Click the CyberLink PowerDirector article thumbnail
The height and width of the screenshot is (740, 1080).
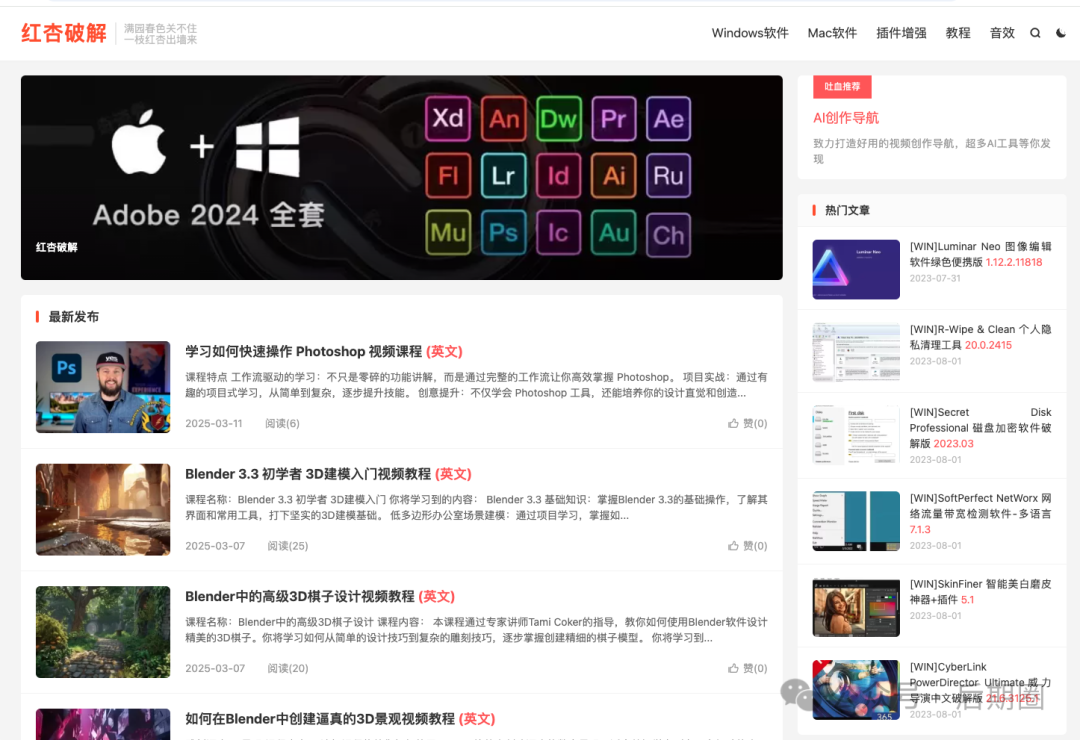[x=855, y=690]
